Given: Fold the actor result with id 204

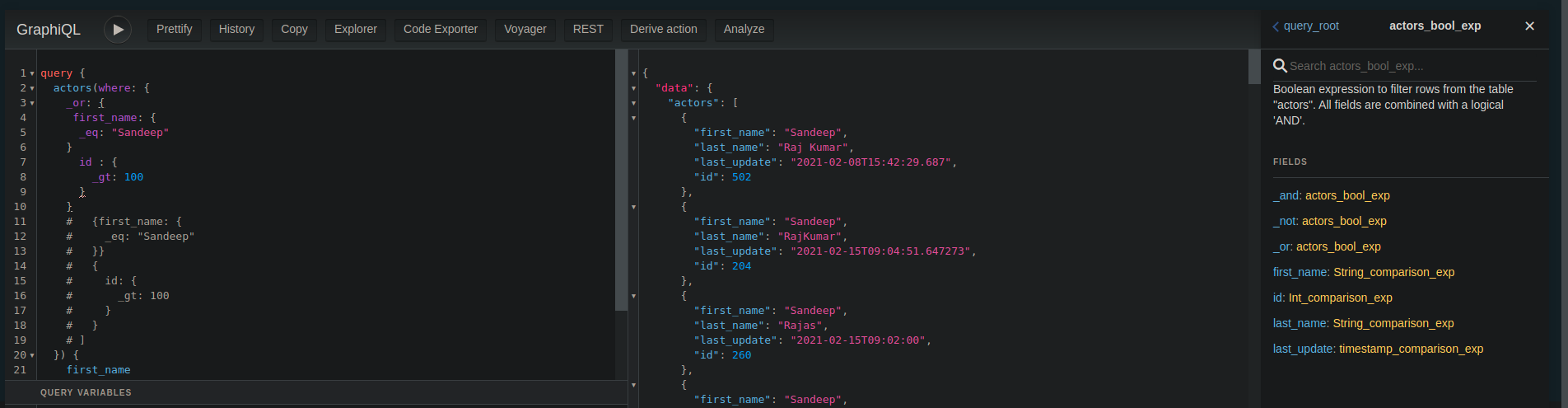Looking at the screenshot, I should click(x=633, y=207).
